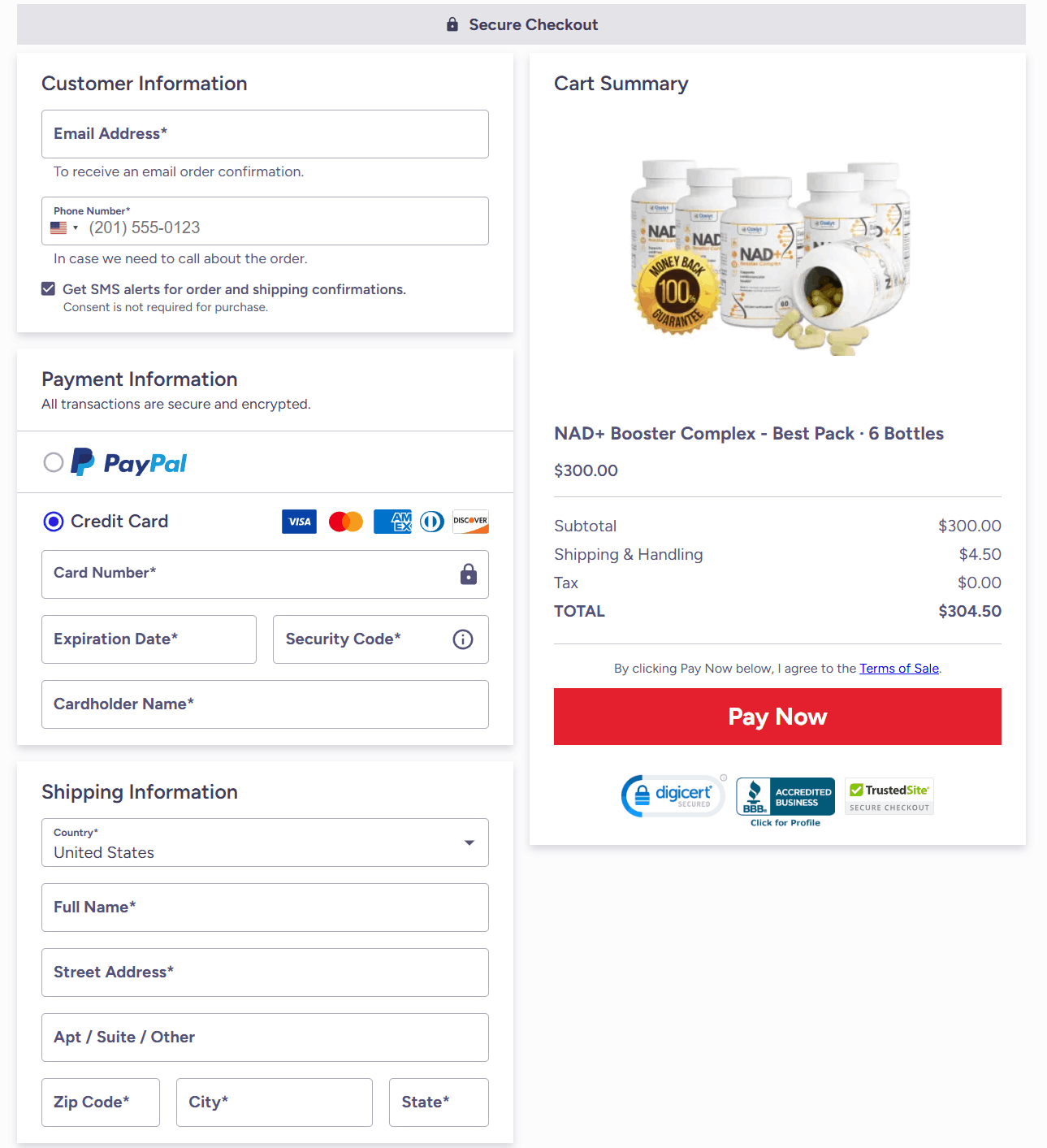Uncheck the SMS alerts checkbox

click(49, 289)
